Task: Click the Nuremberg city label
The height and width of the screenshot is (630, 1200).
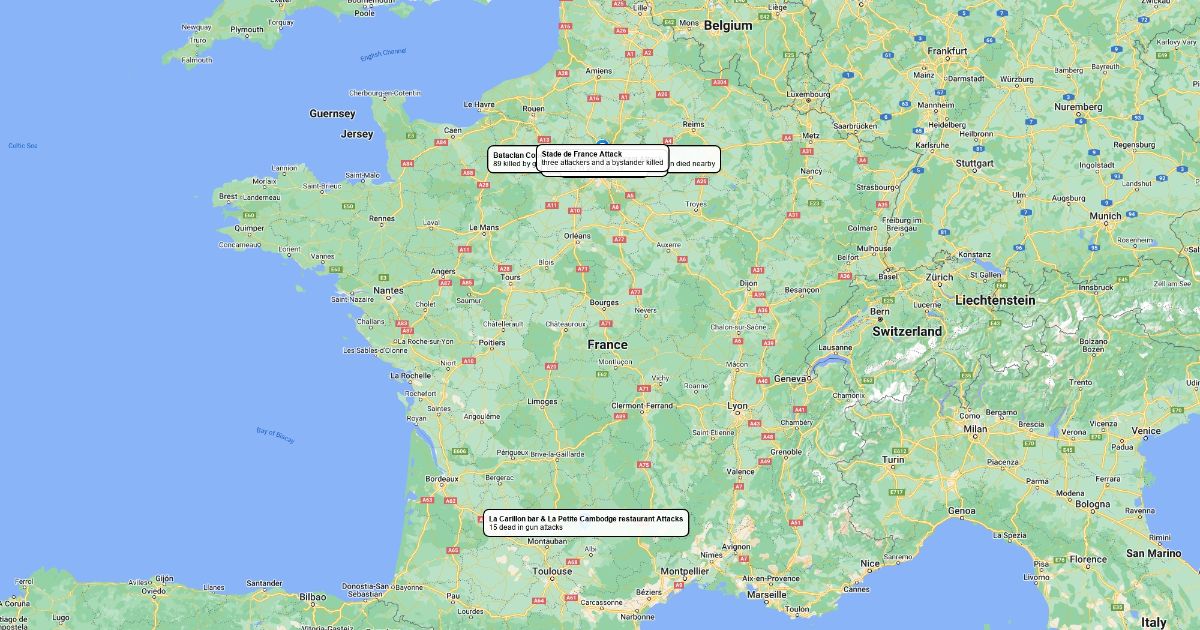Action: (1077, 107)
